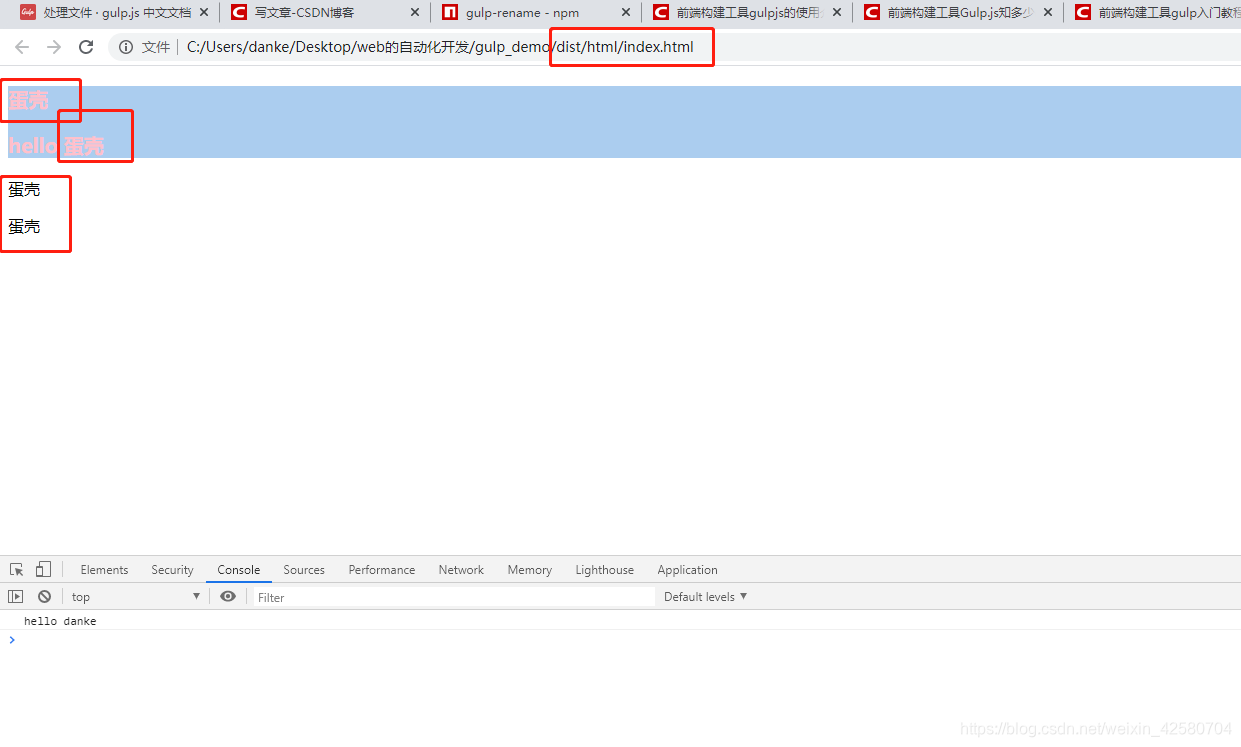Switch to the 写文章-CSDN博客 browser tab

(325, 13)
